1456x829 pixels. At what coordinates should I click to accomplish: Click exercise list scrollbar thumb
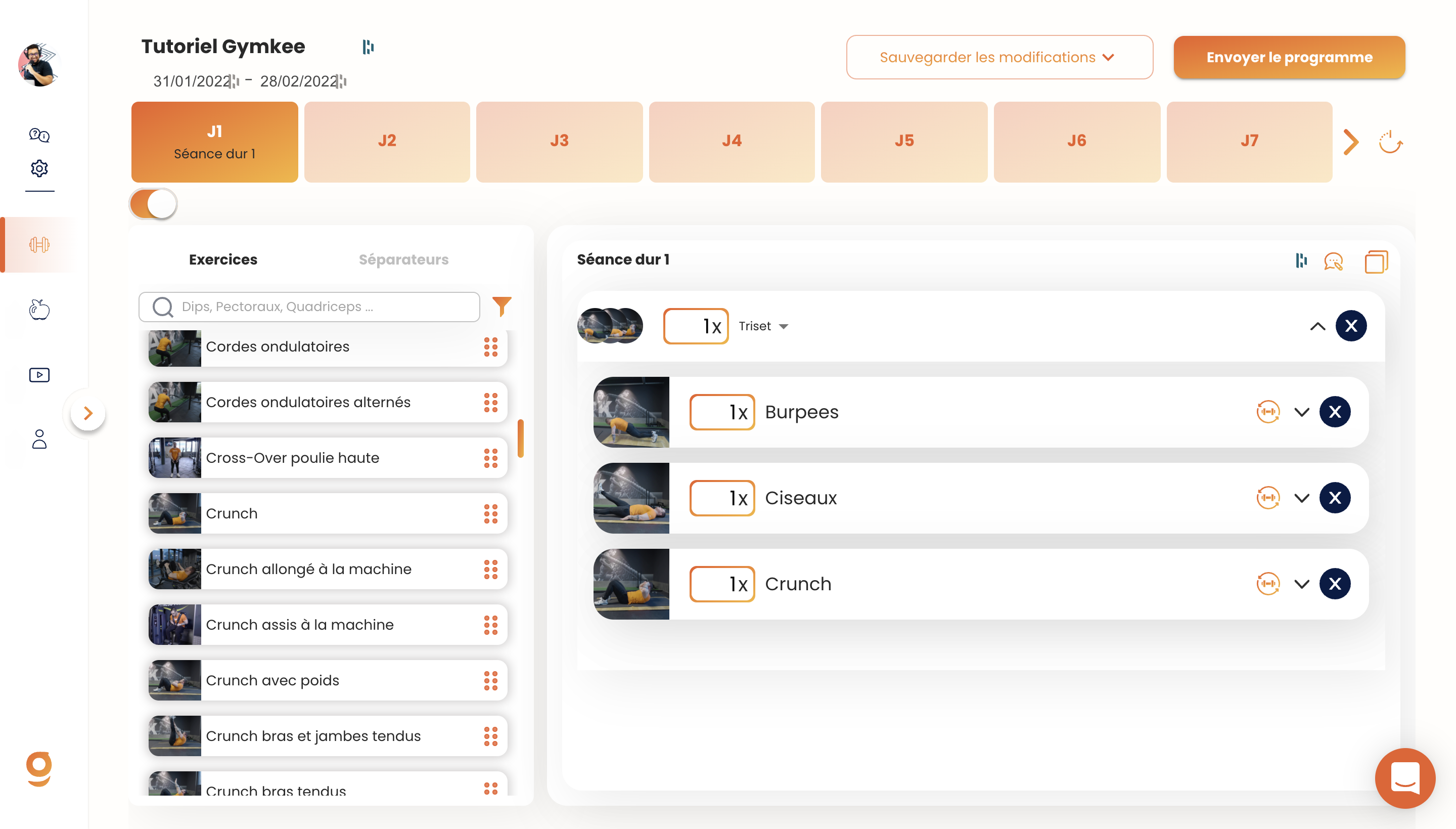pyautogui.click(x=520, y=439)
